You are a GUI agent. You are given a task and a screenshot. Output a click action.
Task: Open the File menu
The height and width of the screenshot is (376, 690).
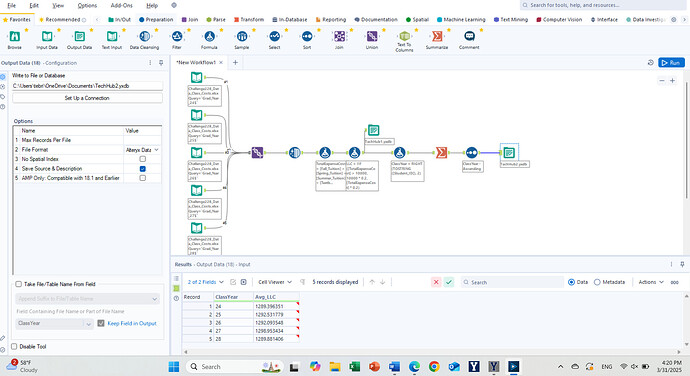(11, 5)
